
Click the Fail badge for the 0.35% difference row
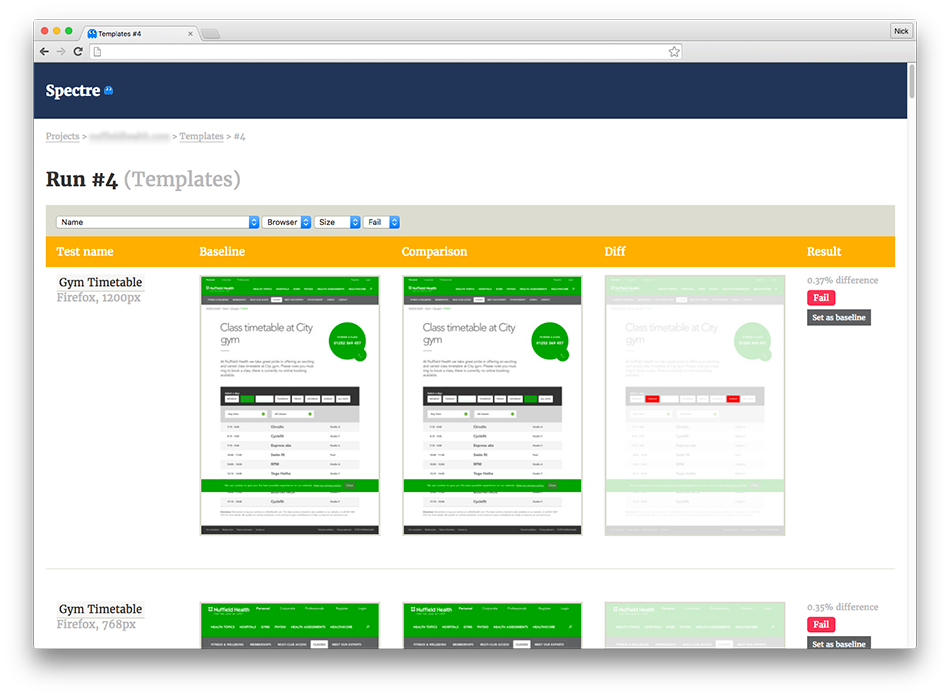pos(821,624)
